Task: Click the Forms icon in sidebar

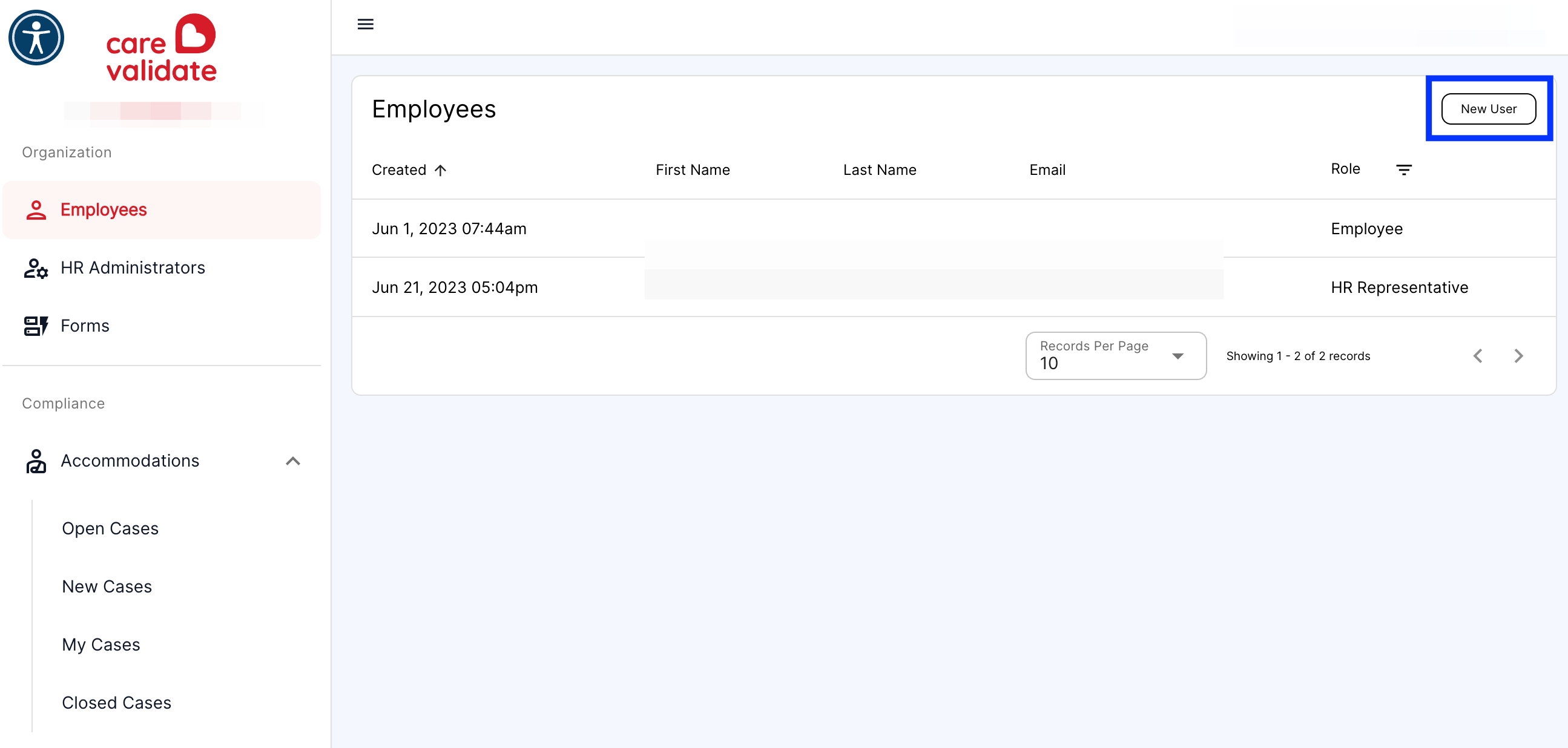Action: 36,326
